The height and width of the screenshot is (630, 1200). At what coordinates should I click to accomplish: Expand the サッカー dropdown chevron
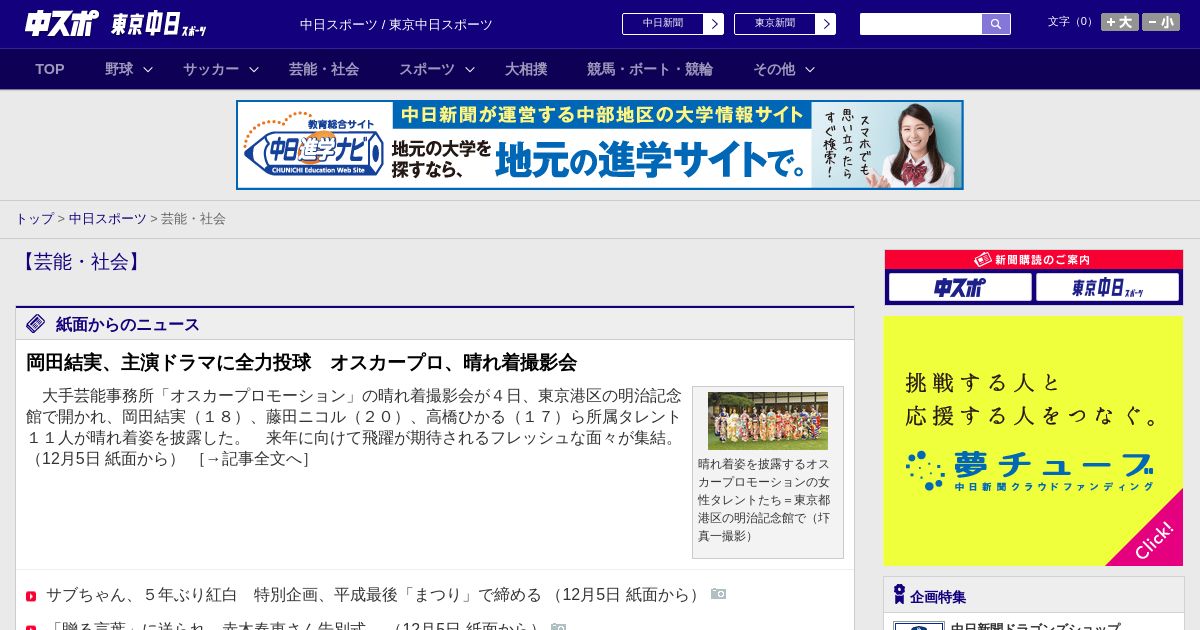coord(254,69)
